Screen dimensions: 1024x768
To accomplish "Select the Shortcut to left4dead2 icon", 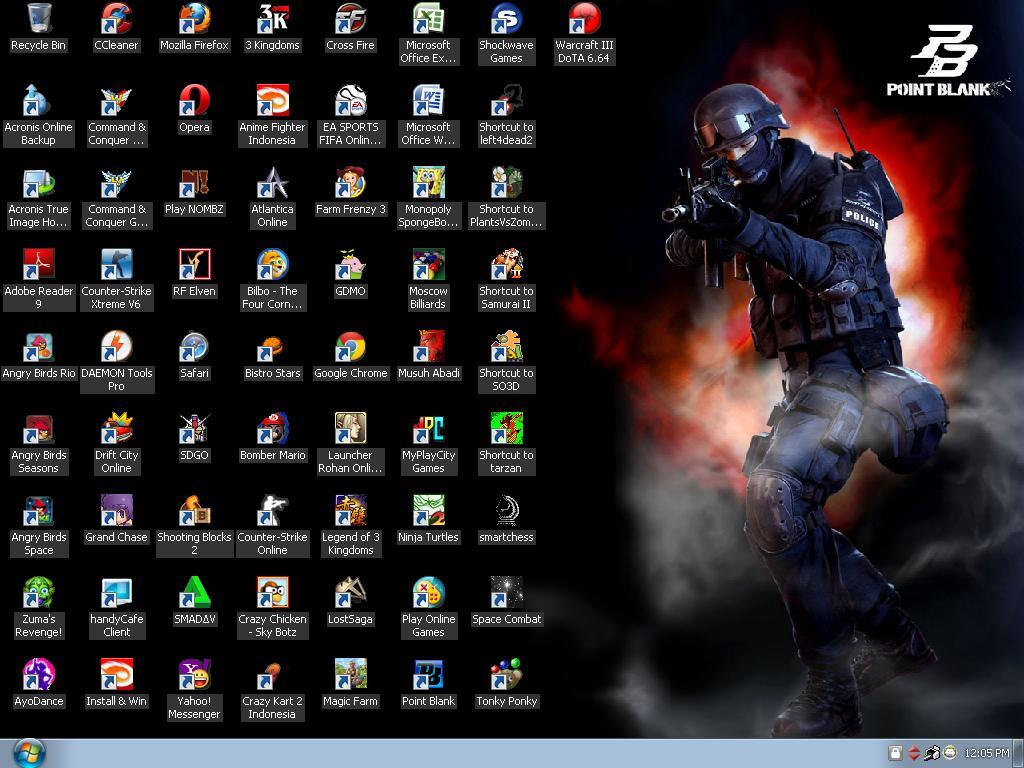I will point(506,101).
